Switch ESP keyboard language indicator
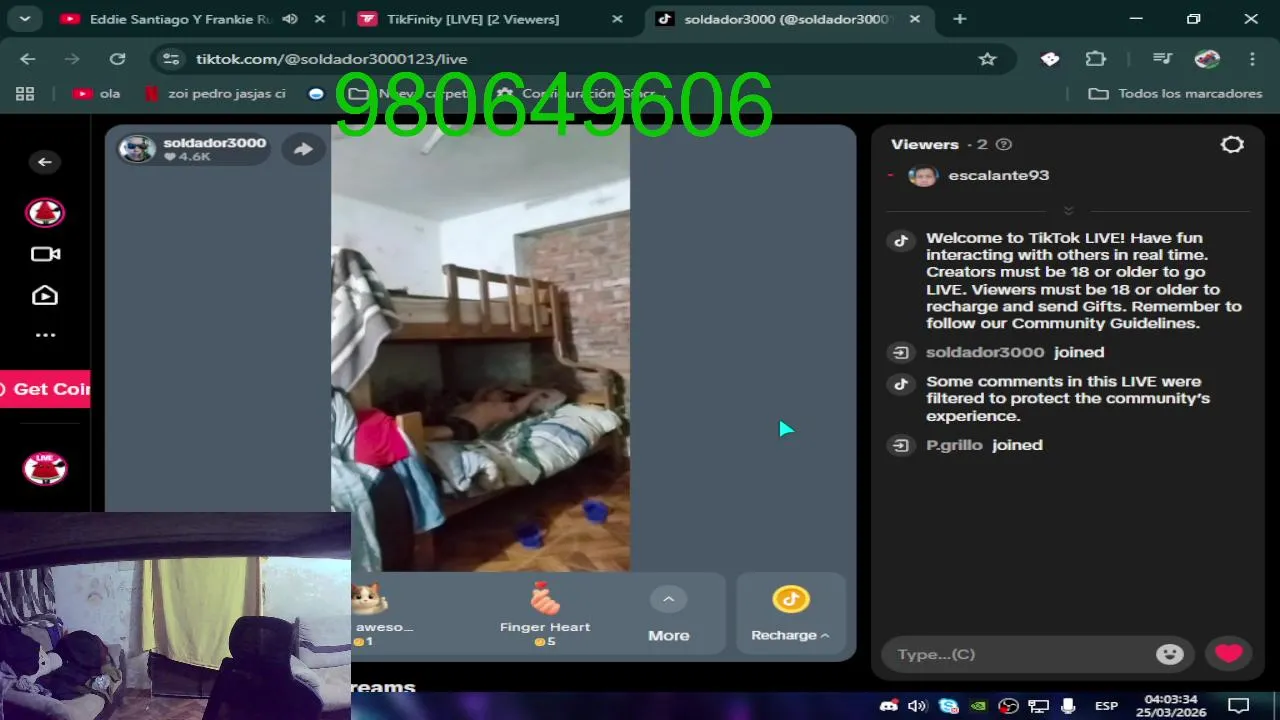This screenshot has width=1280, height=720. click(1106, 705)
